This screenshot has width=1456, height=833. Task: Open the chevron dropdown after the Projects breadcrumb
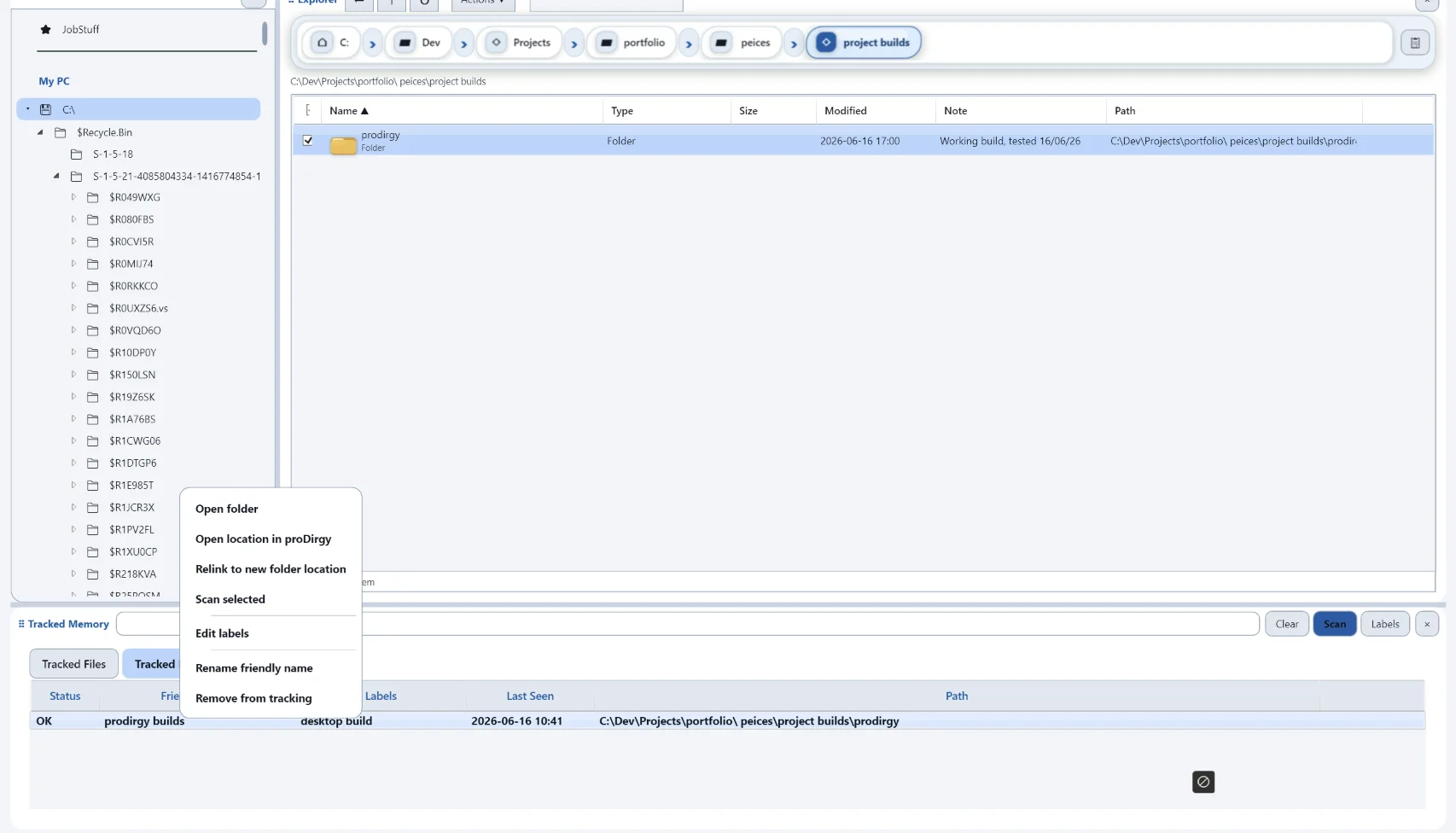click(x=574, y=44)
